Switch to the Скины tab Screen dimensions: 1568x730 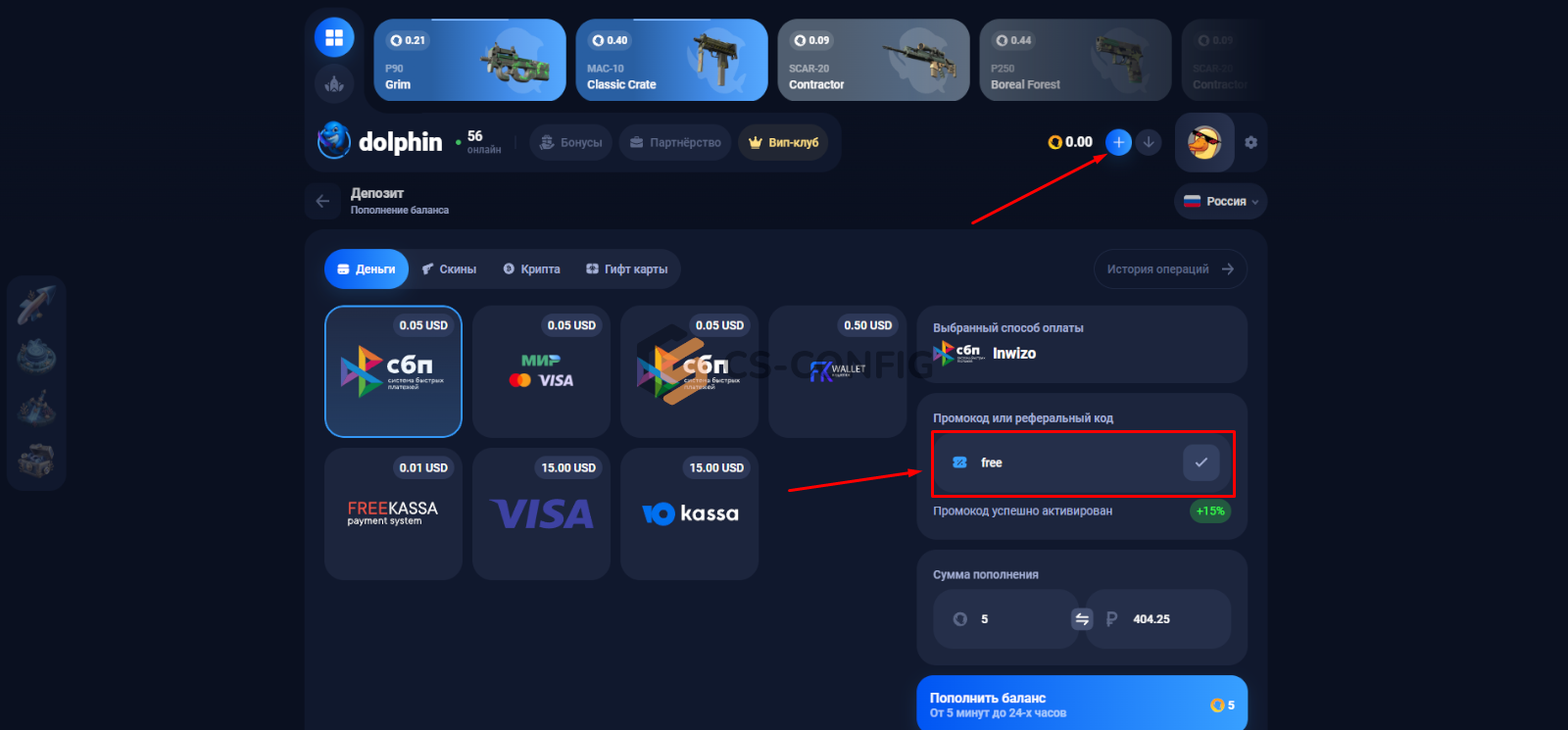coord(449,269)
